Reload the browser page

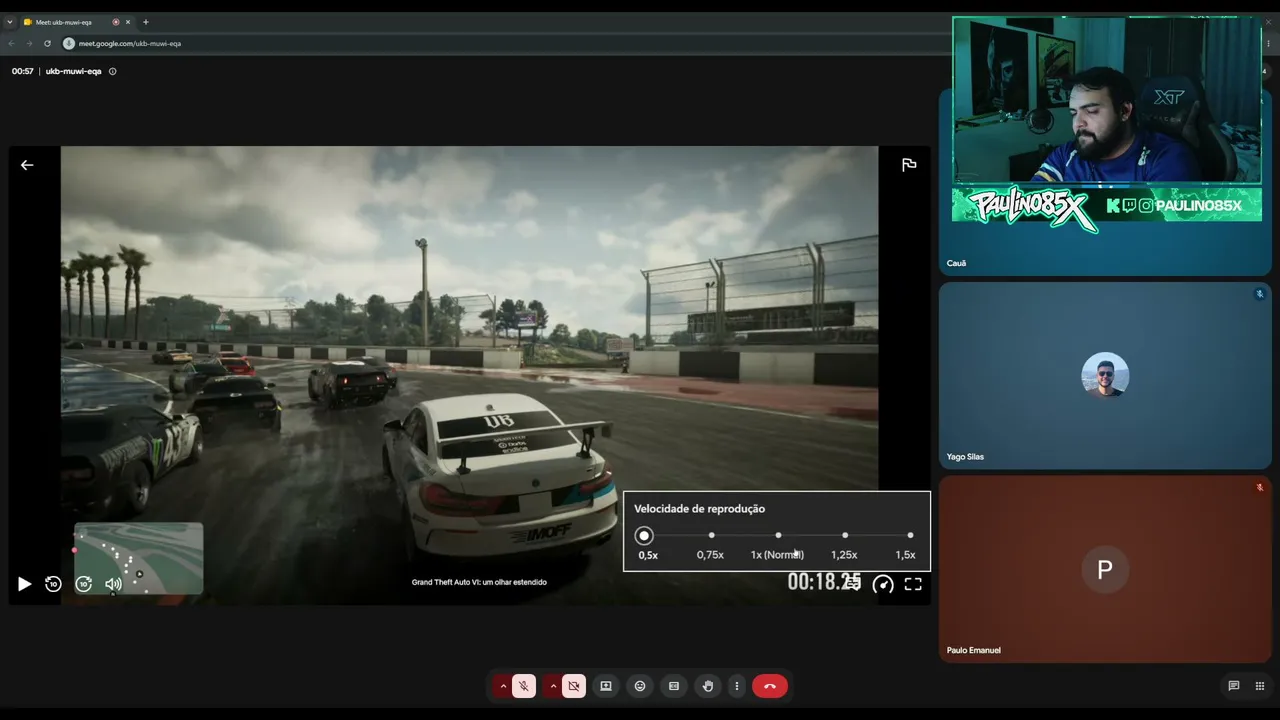coord(47,43)
